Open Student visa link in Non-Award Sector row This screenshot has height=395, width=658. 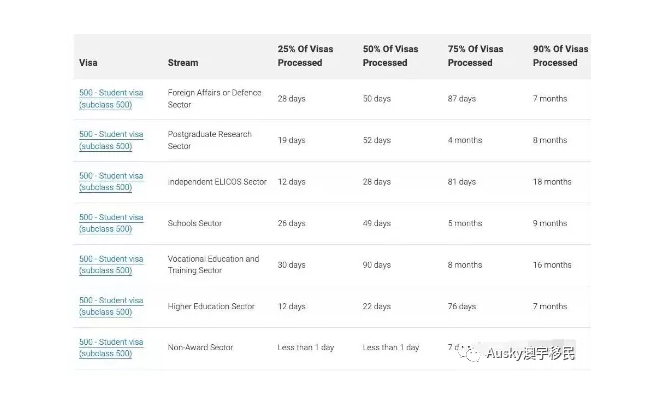tap(111, 348)
